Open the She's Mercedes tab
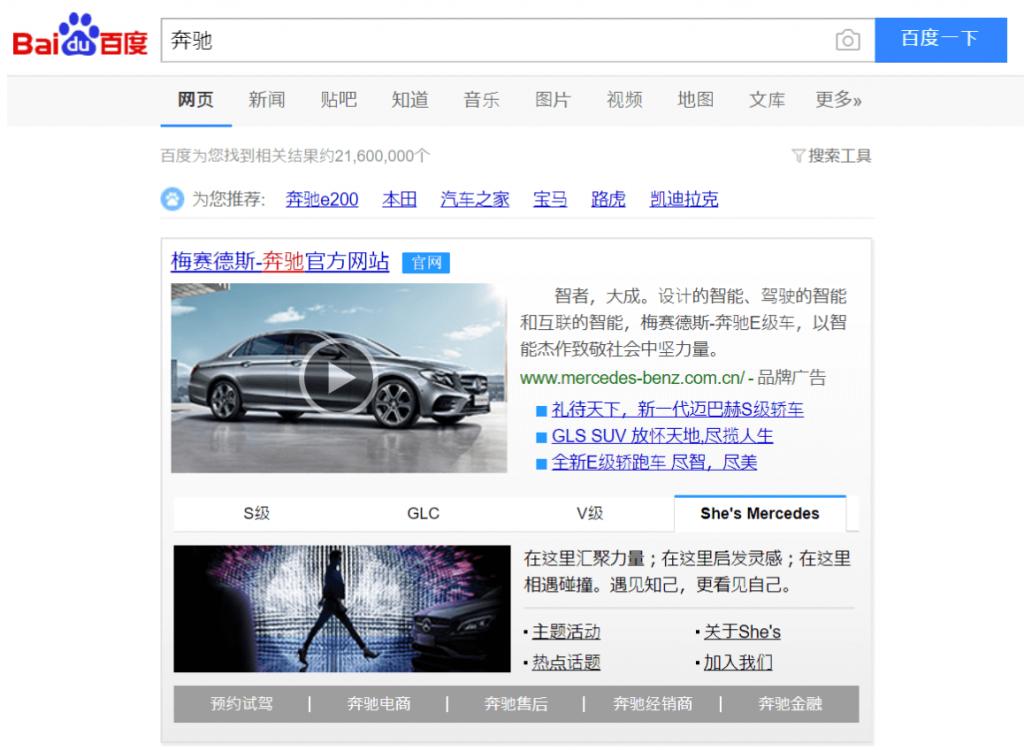 (760, 512)
